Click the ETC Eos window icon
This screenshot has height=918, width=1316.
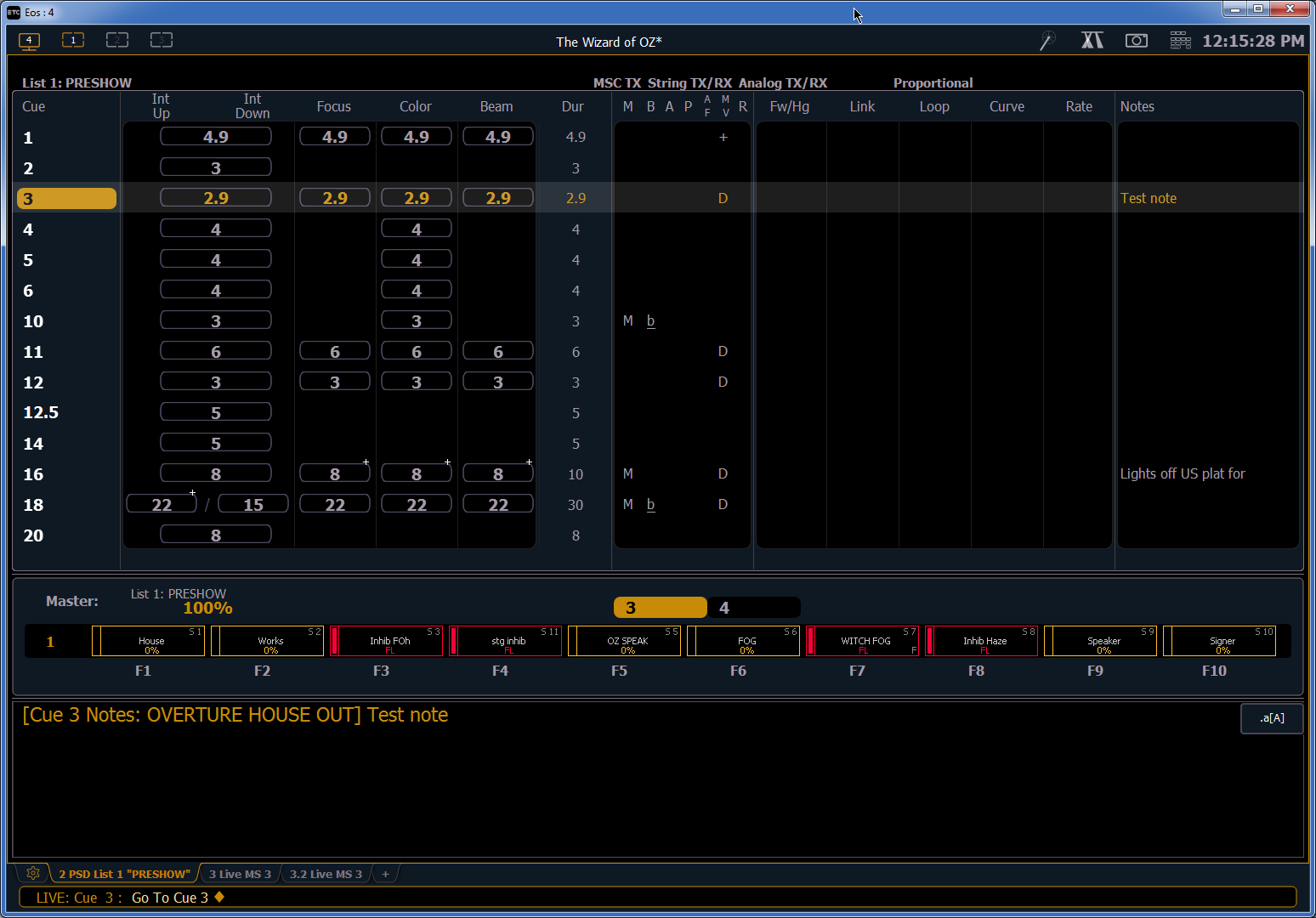[x=14, y=12]
